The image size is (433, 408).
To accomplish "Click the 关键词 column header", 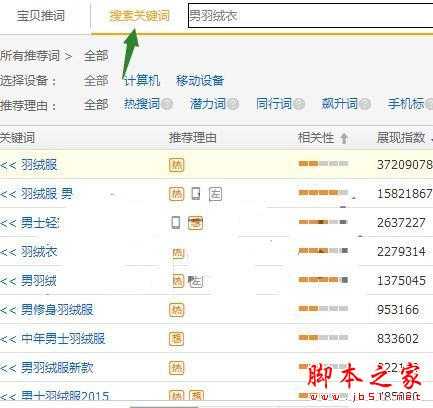I will [17, 137].
